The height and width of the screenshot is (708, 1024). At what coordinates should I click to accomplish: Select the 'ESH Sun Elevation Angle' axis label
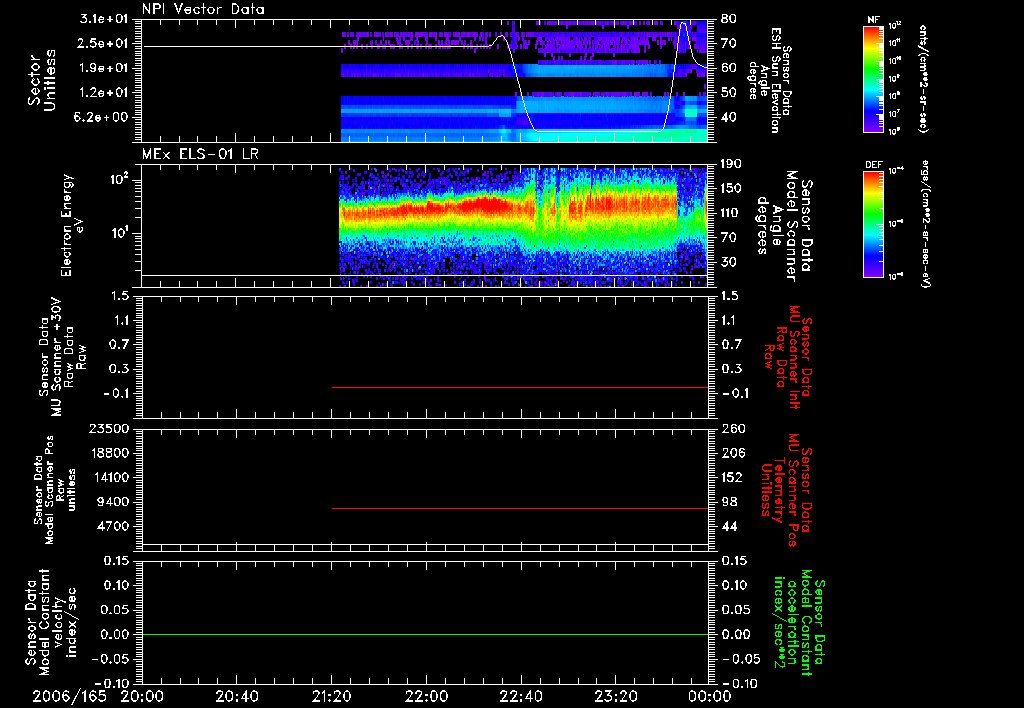click(771, 80)
